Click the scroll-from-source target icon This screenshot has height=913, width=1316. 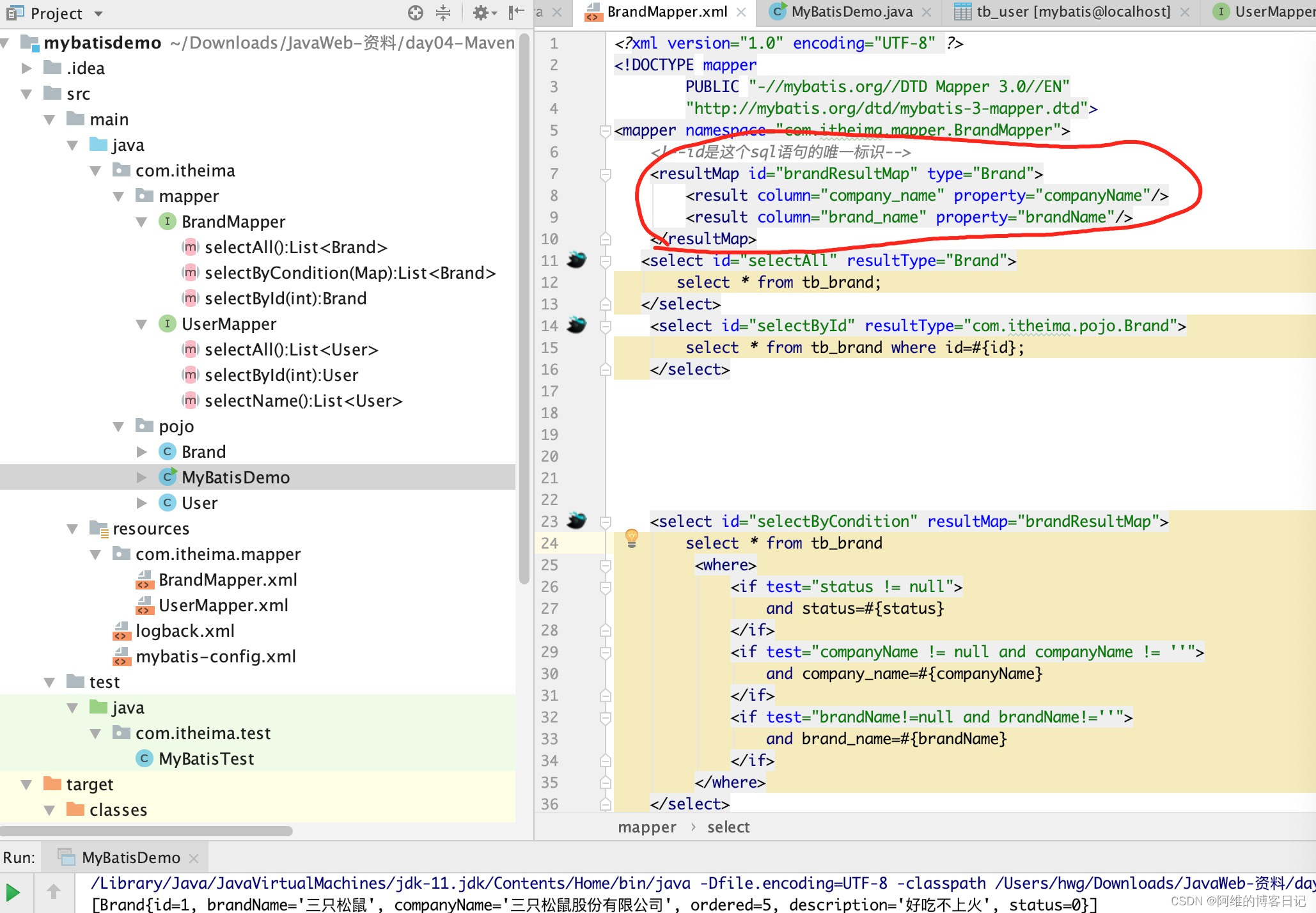pyautogui.click(x=416, y=13)
